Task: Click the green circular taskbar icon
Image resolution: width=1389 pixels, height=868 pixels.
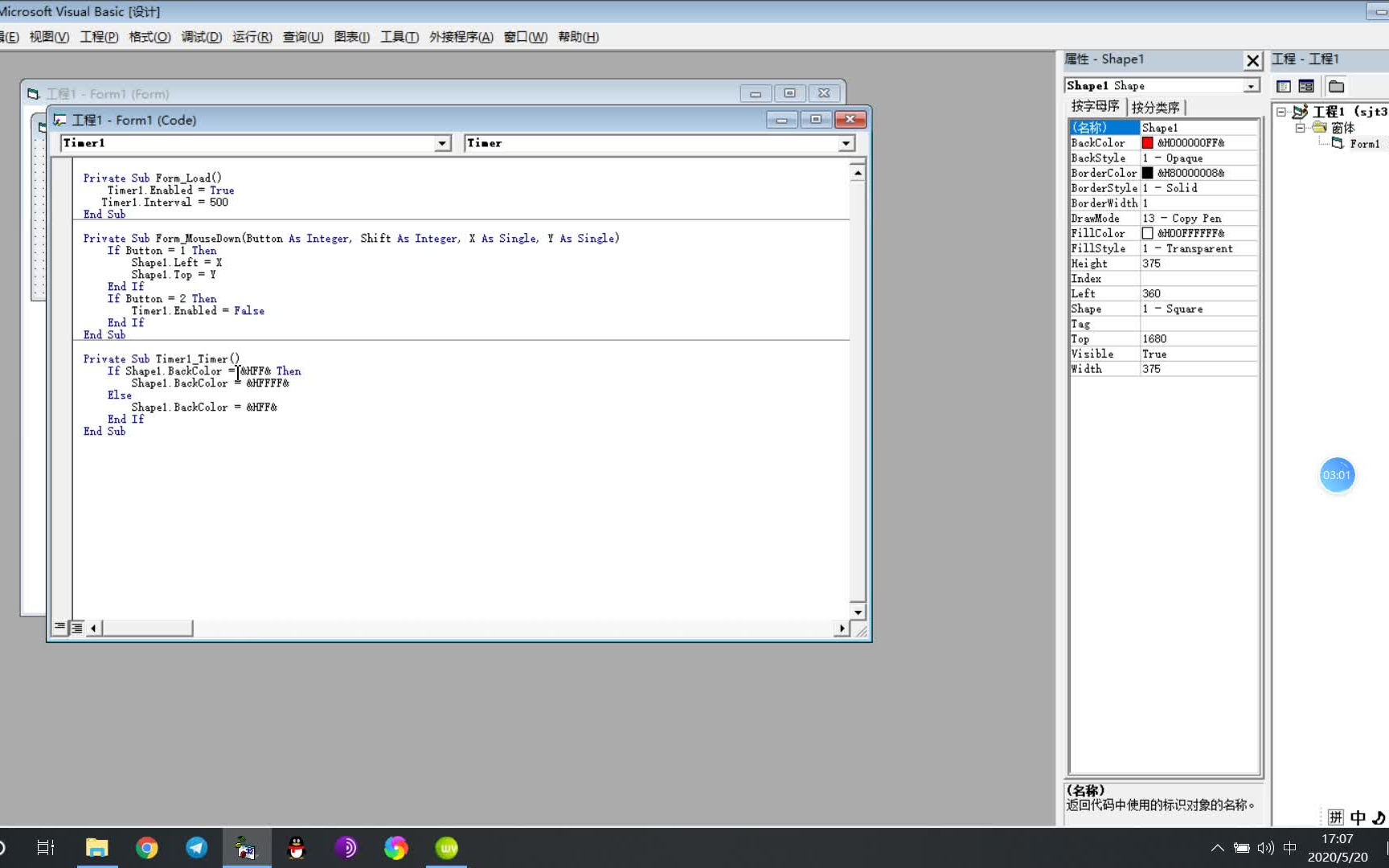Action: coord(446,847)
